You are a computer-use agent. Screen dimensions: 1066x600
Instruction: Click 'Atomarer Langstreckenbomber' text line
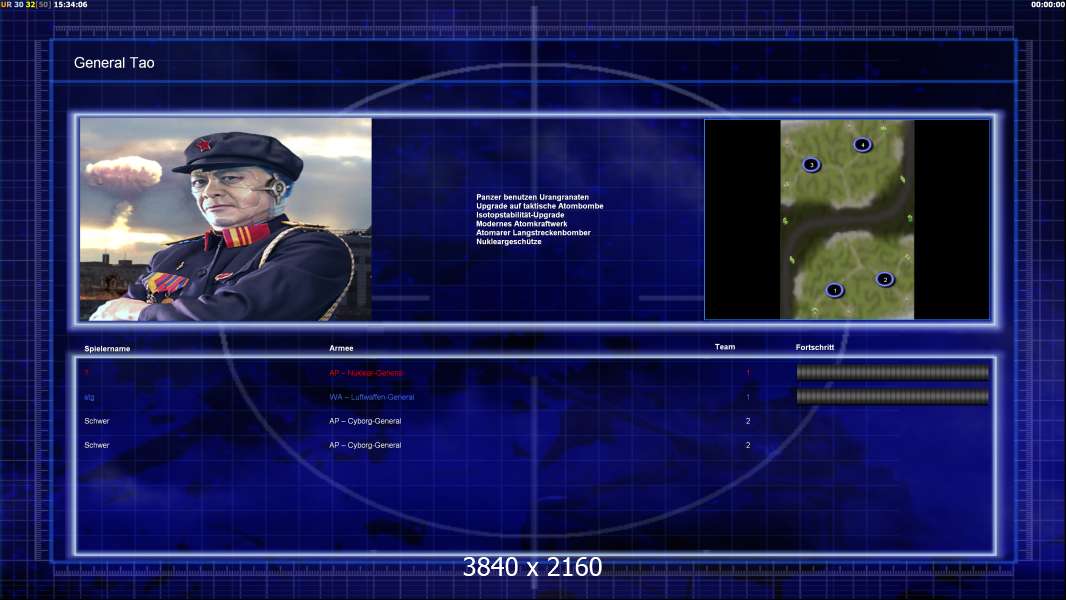pyautogui.click(x=533, y=232)
